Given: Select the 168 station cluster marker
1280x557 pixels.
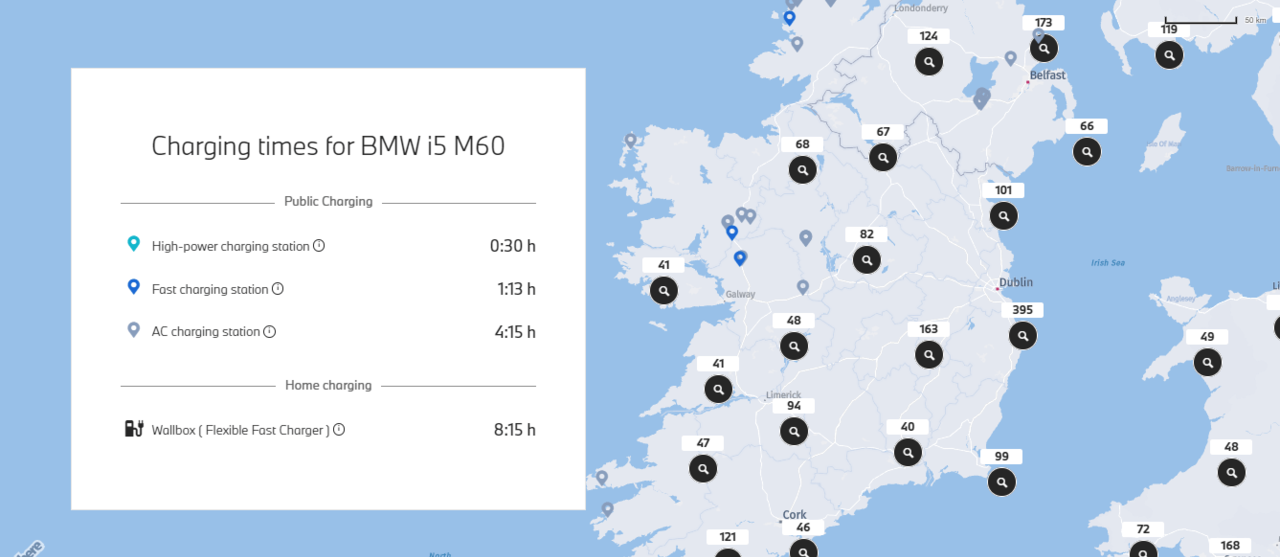Looking at the screenshot, I should coord(1230,546).
